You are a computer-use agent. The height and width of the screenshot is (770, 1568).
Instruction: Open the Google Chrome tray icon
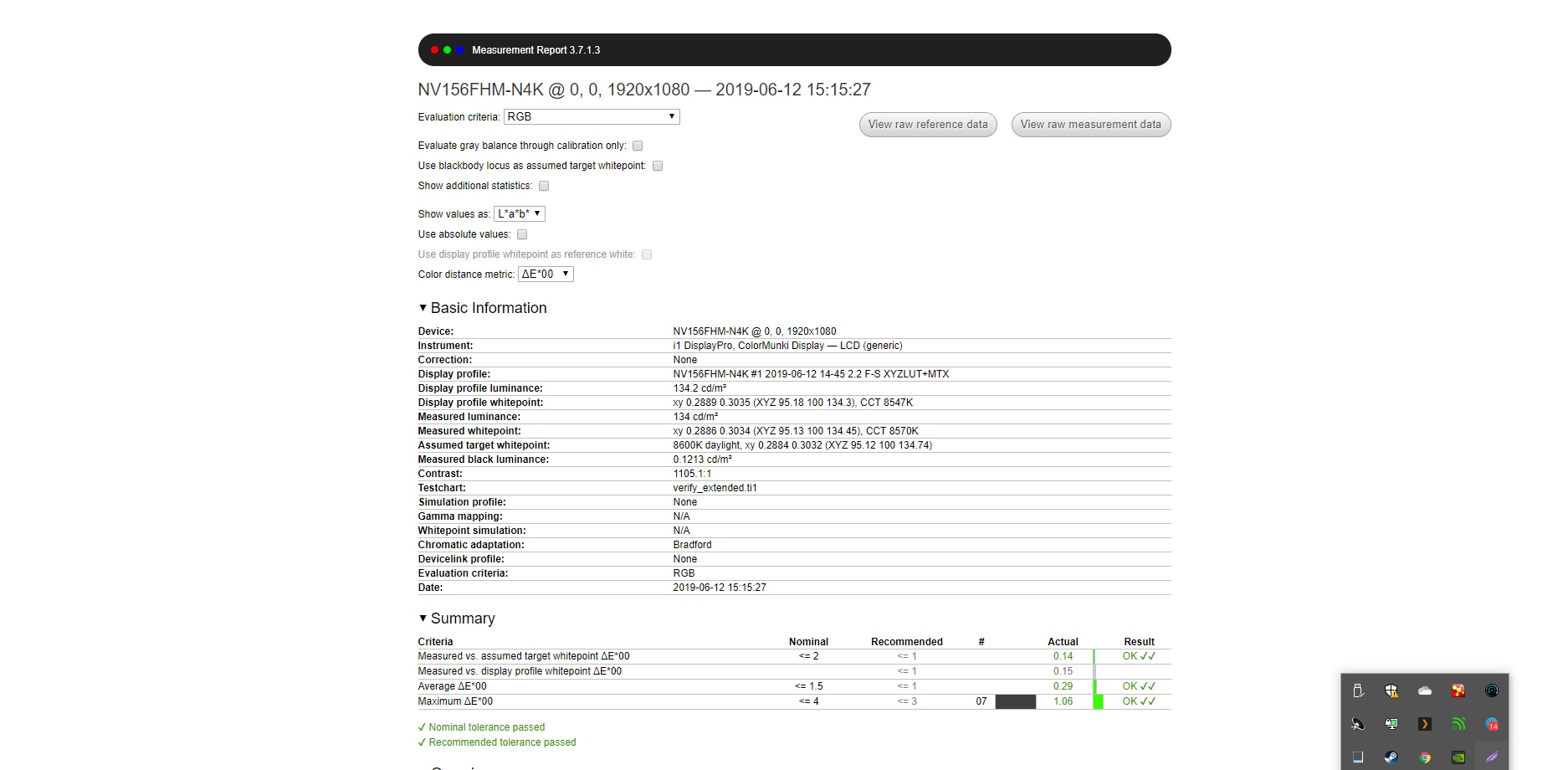coord(1425,757)
